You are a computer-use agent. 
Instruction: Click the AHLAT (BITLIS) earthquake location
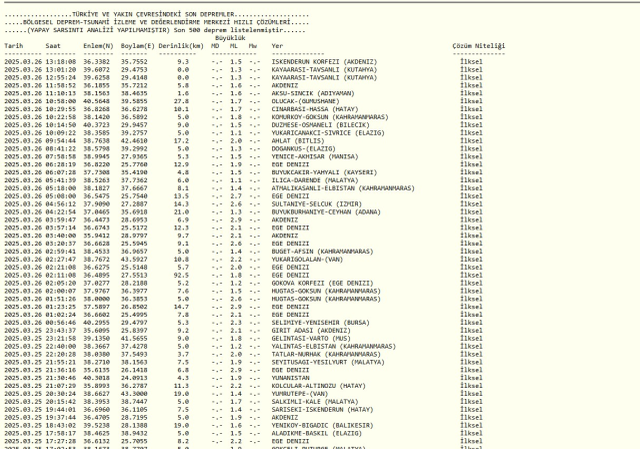(298, 141)
